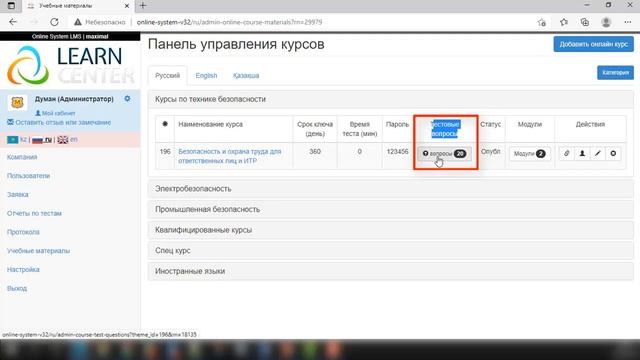Click the Тестовые вопросы column header
The width and height of the screenshot is (640, 360).
(x=445, y=129)
